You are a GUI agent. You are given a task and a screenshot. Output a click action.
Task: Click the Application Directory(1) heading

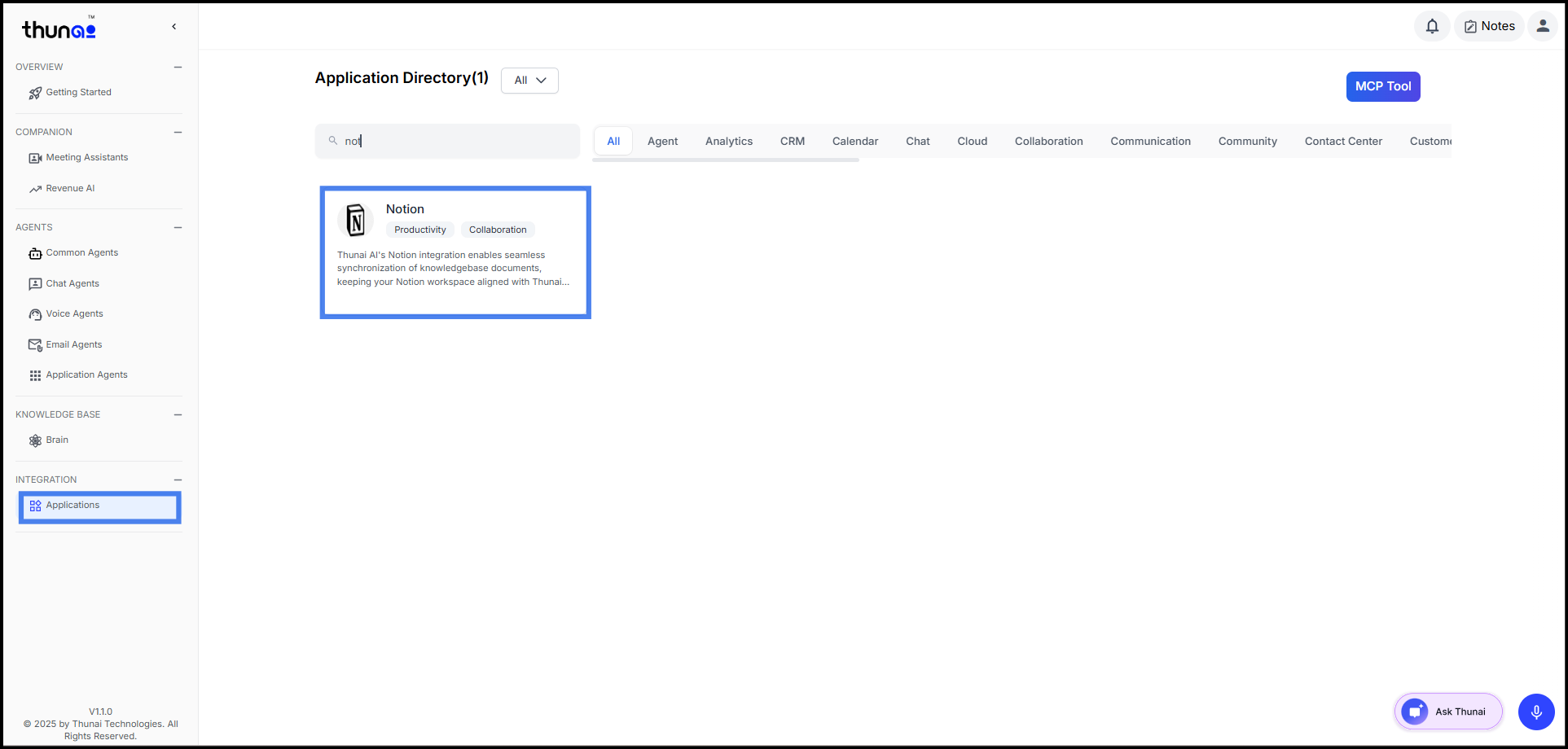[402, 78]
